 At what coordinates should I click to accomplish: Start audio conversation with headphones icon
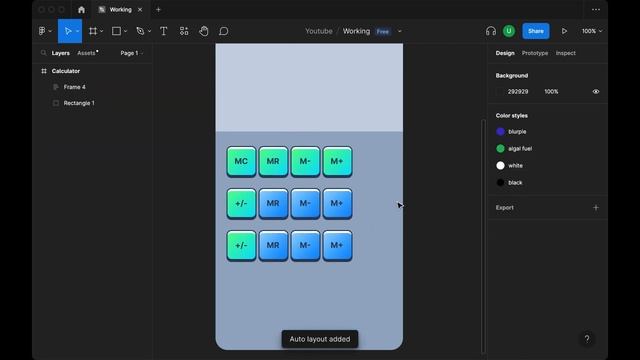491,31
